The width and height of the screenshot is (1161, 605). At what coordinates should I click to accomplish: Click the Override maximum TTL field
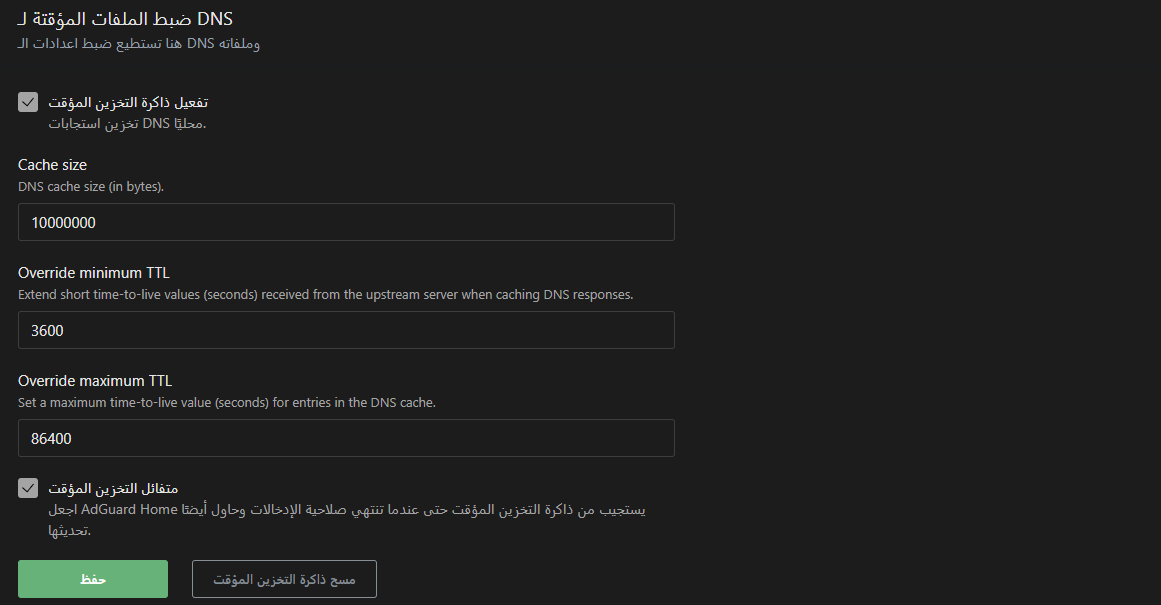(x=346, y=438)
